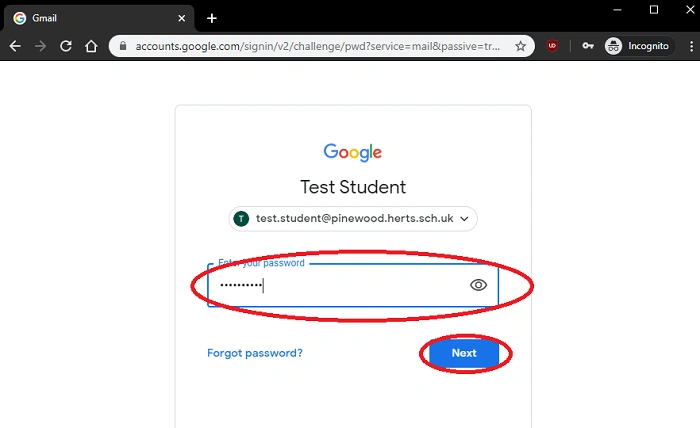
Task: Reload the current page
Action: (66, 46)
